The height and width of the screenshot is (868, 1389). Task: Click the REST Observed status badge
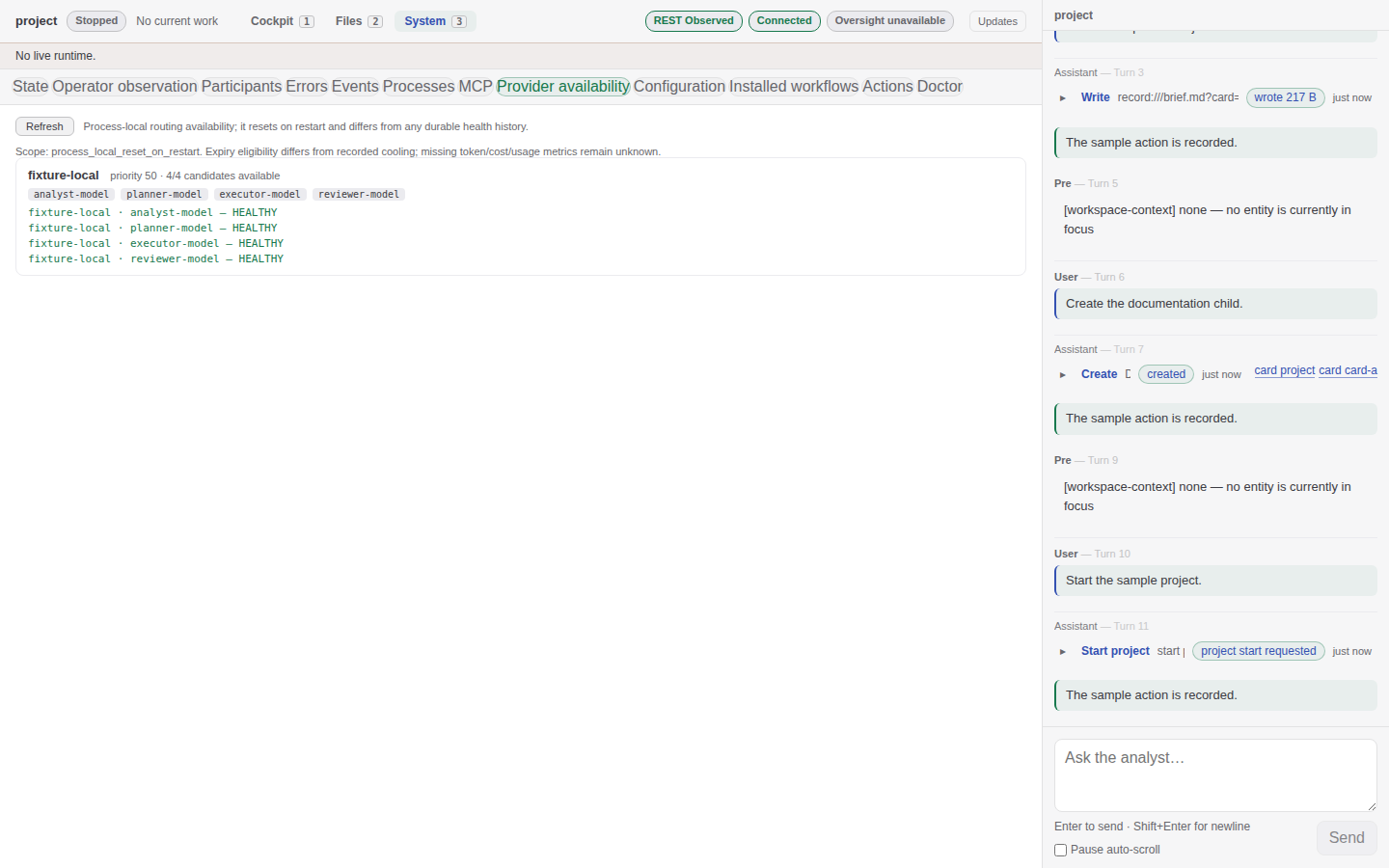[x=694, y=21]
